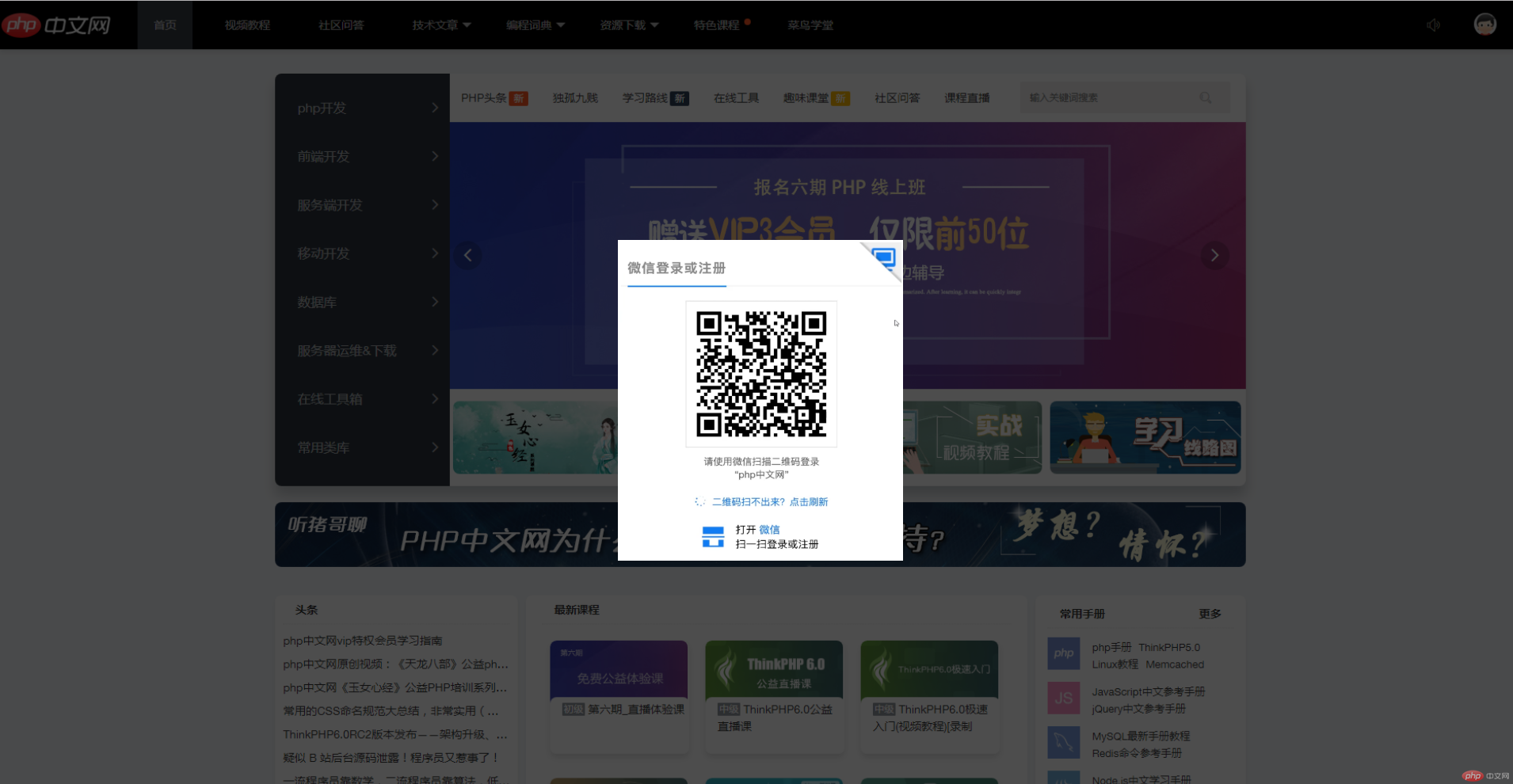The width and height of the screenshot is (1513, 784).
Task: Click Linux教程 manual link
Action: point(1115,664)
